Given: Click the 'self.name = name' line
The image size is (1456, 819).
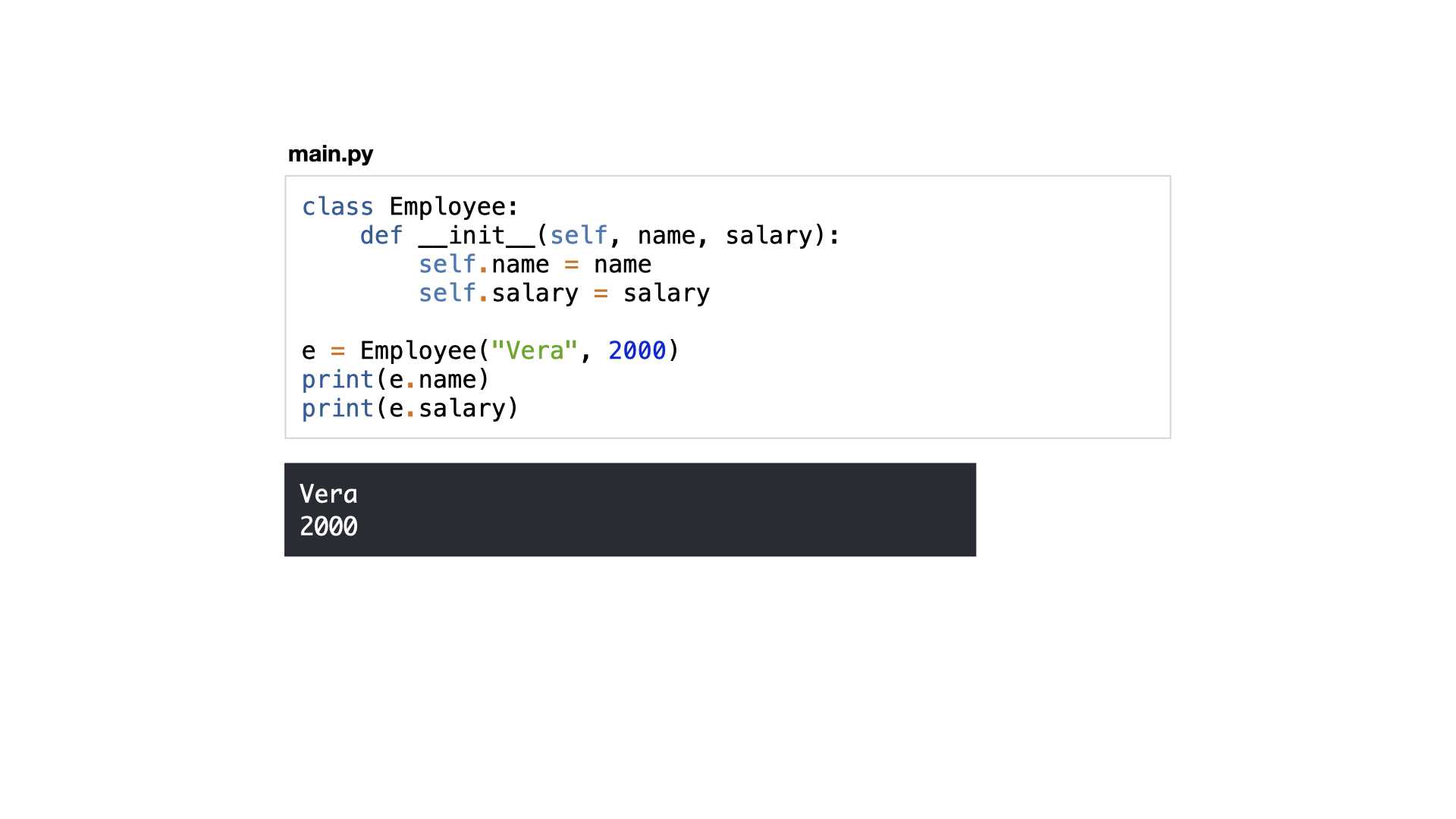Looking at the screenshot, I should click(535, 264).
